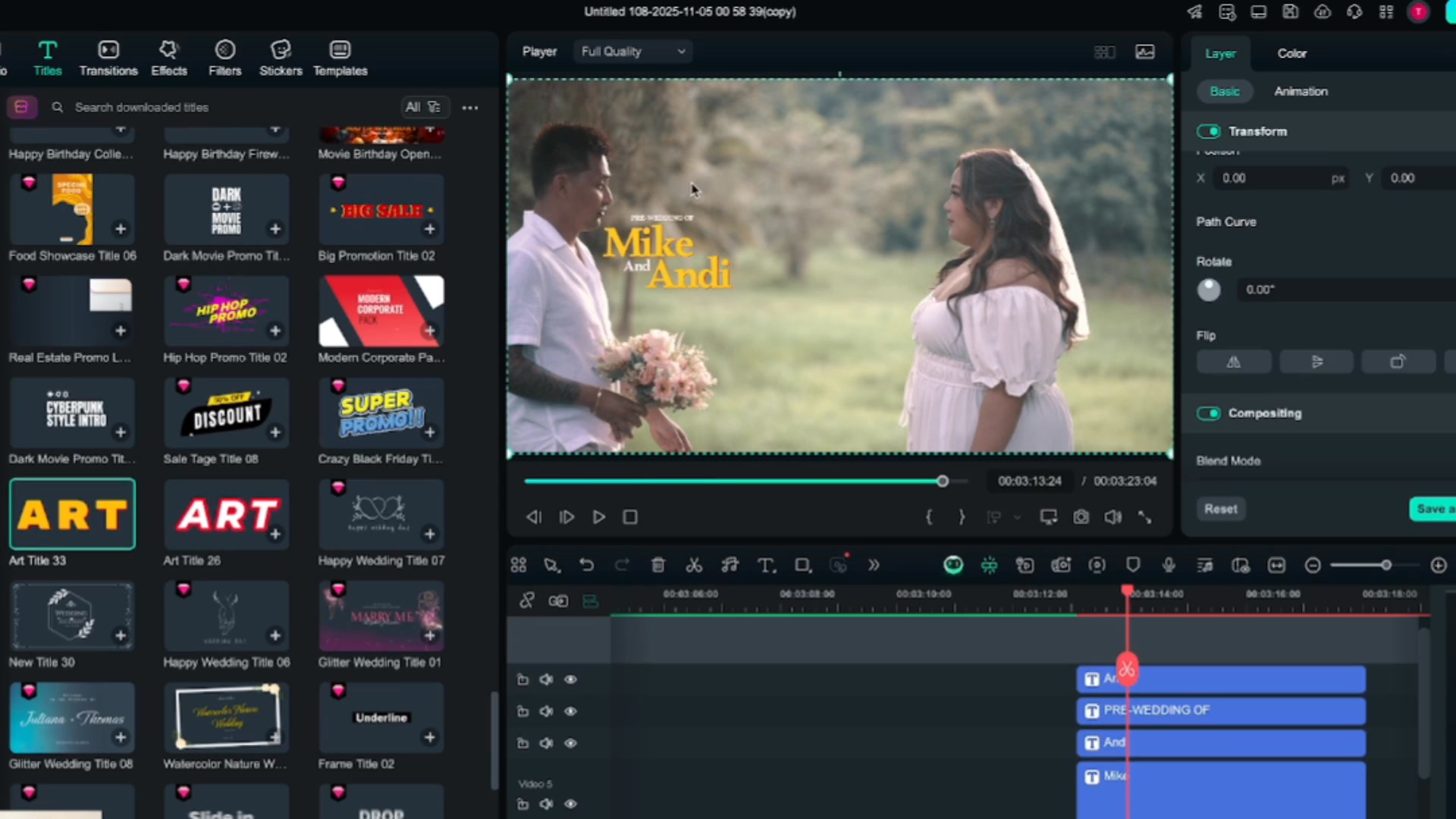Click the voiceover microphone icon
Image resolution: width=1456 pixels, height=819 pixels.
pos(1169,565)
